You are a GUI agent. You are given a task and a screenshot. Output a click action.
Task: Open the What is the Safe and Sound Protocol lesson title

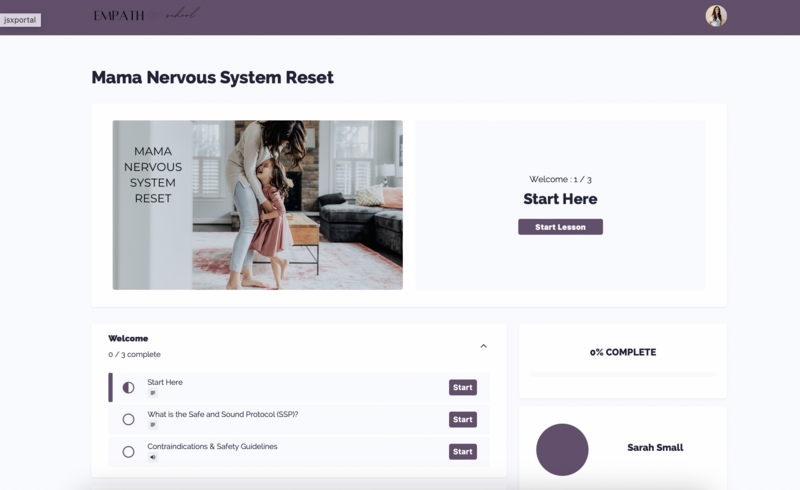point(222,414)
